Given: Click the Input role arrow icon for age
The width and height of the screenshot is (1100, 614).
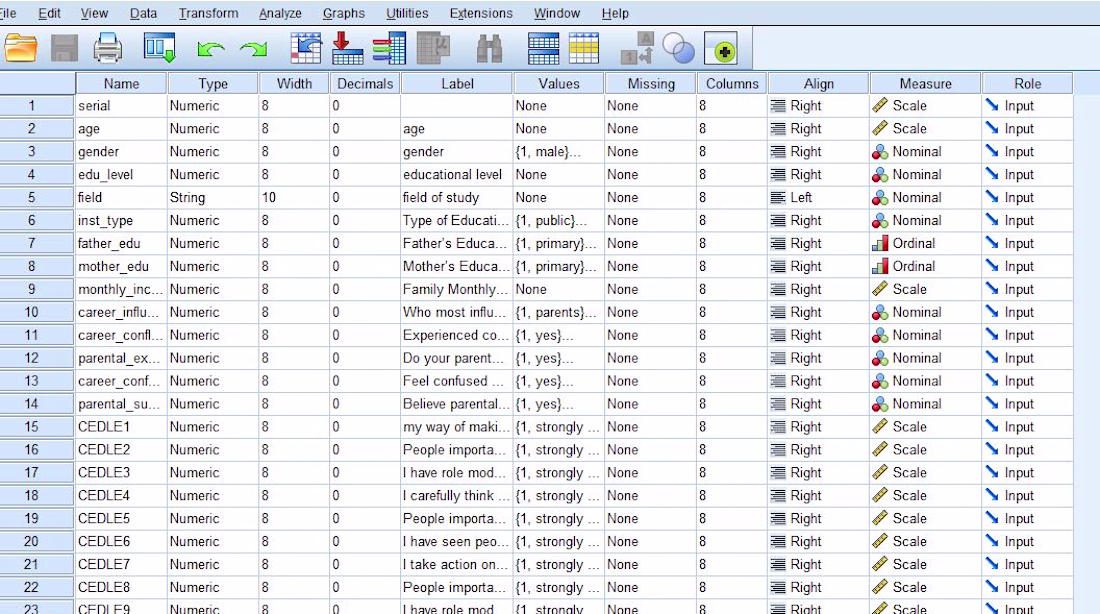Looking at the screenshot, I should coord(992,128).
